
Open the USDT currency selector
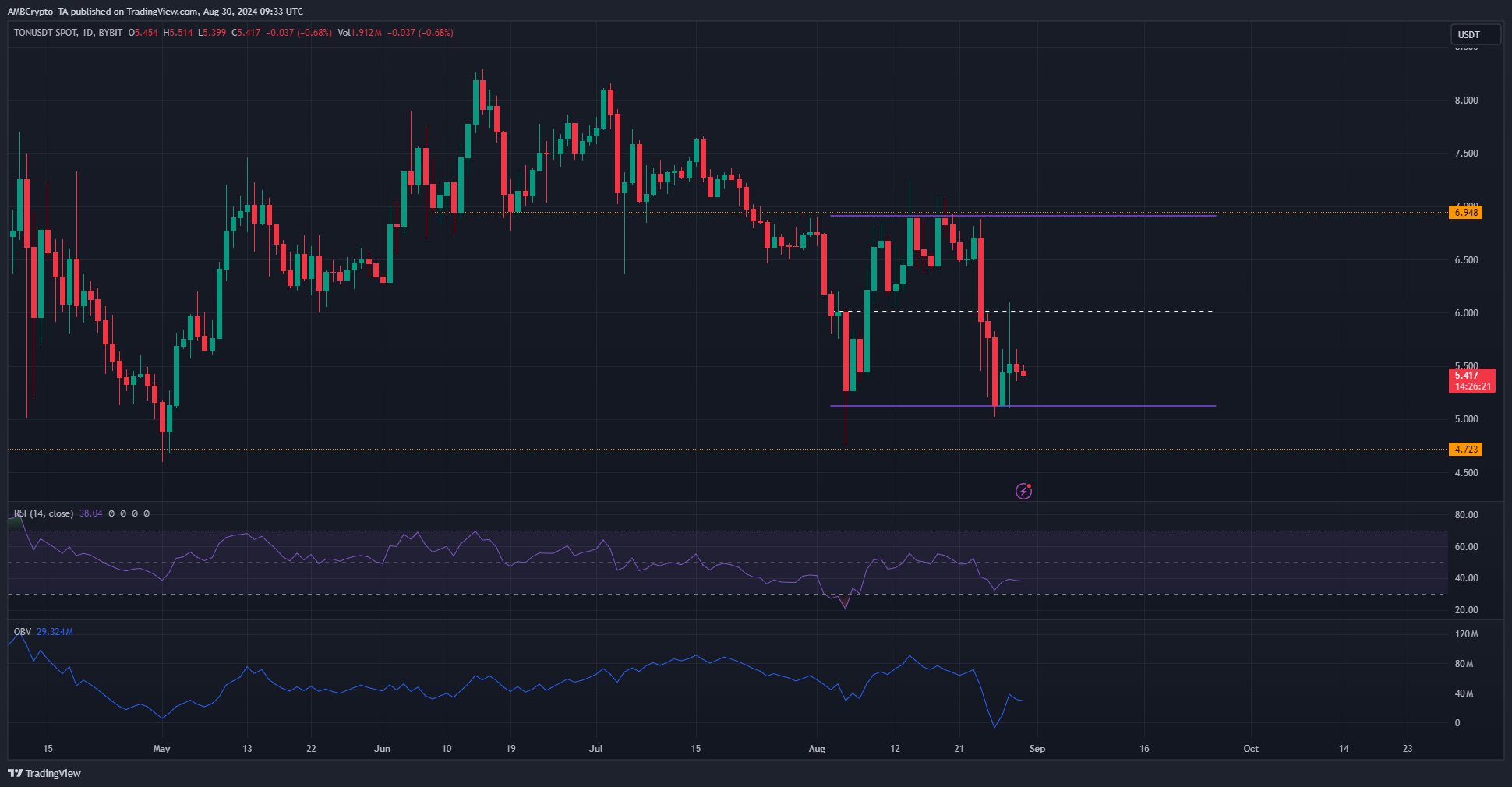(1474, 34)
